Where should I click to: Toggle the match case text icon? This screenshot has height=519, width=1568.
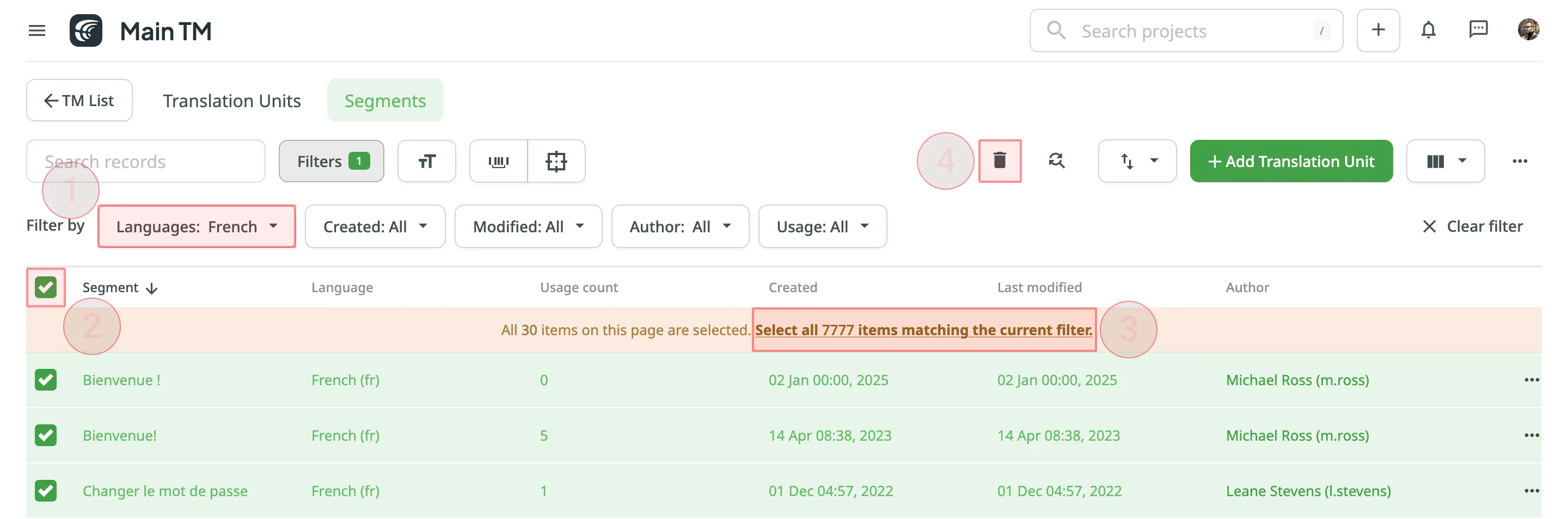pyautogui.click(x=426, y=161)
